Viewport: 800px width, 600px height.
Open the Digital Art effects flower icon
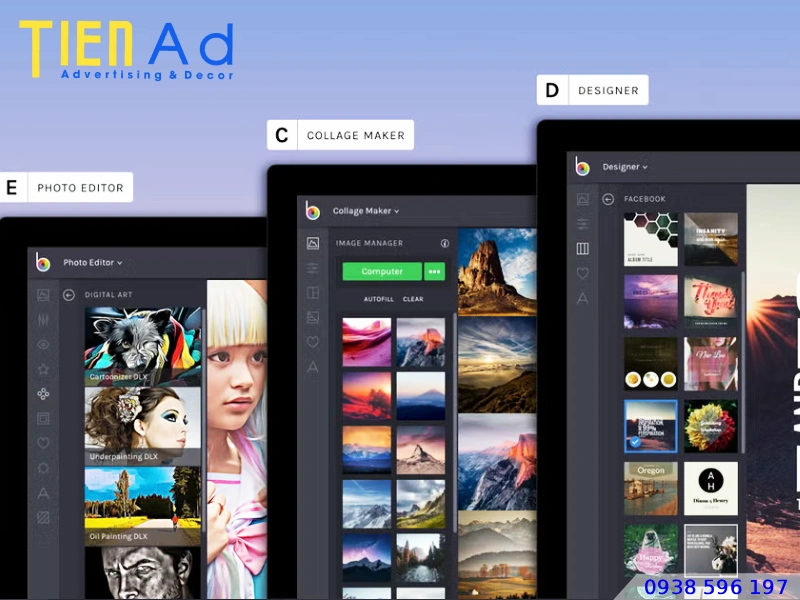point(43,394)
